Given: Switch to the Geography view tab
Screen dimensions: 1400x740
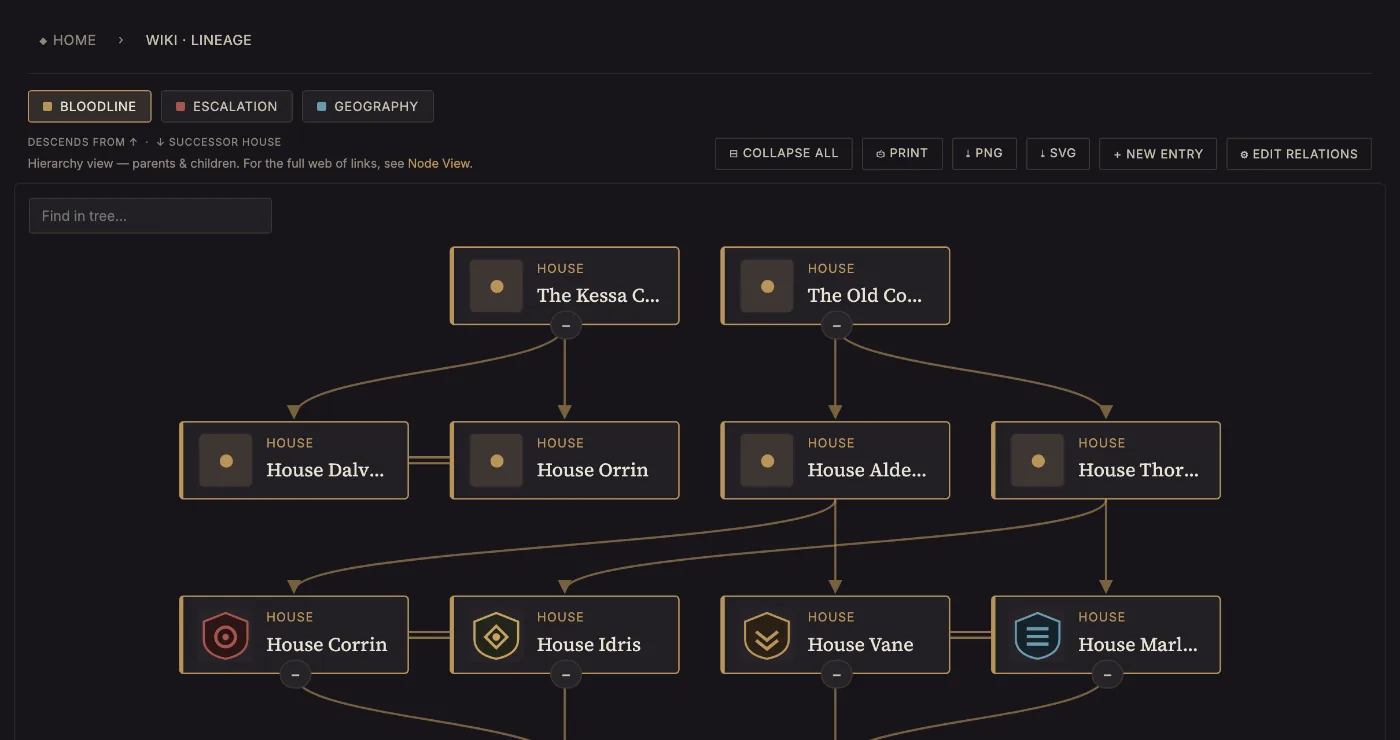Looking at the screenshot, I should pos(368,106).
